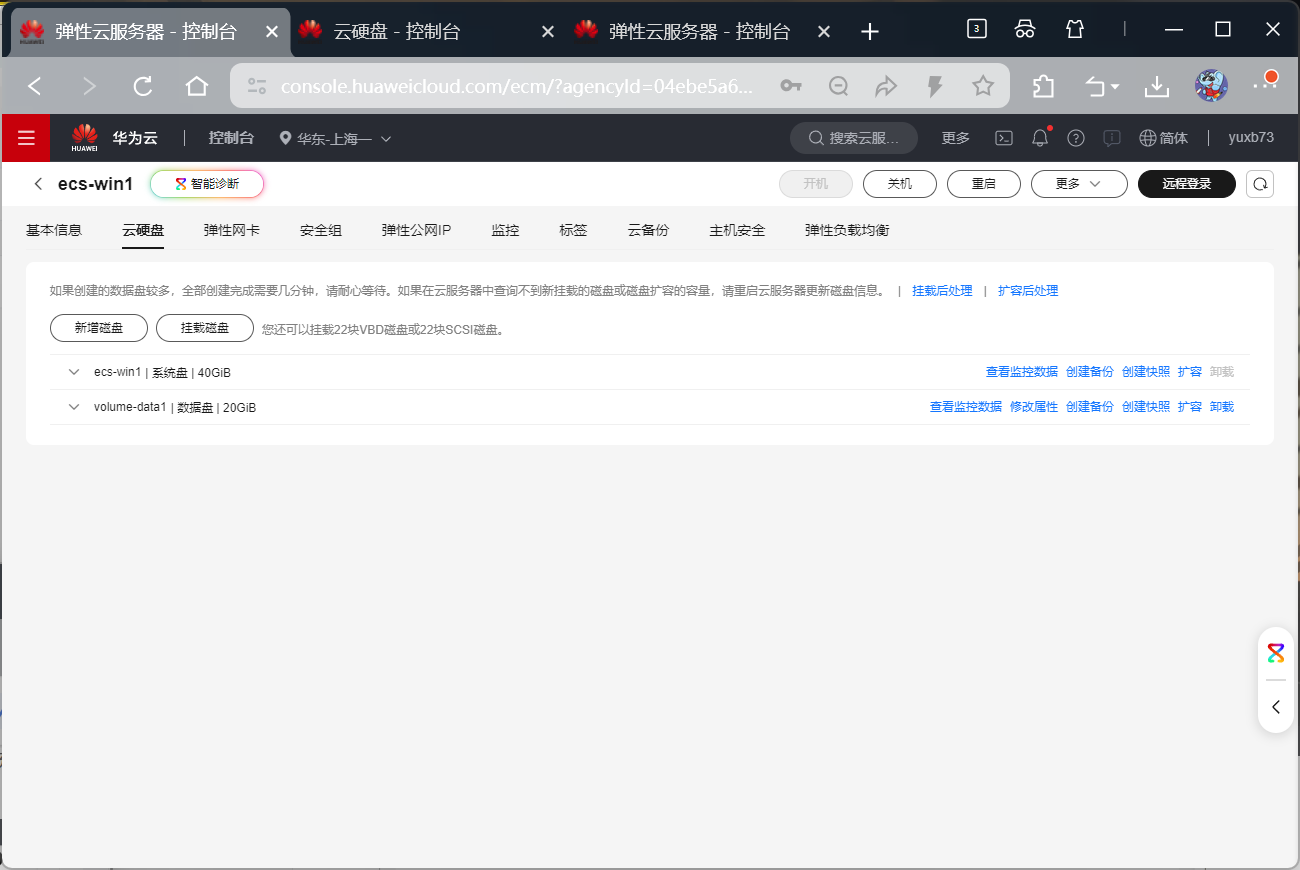Reload the page with browser refresh
Image resolution: width=1300 pixels, height=870 pixels.
coord(143,86)
